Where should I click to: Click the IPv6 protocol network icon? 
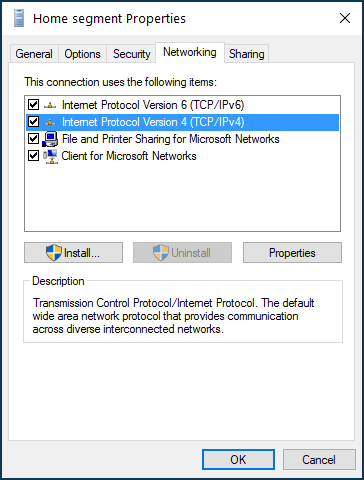(x=50, y=105)
